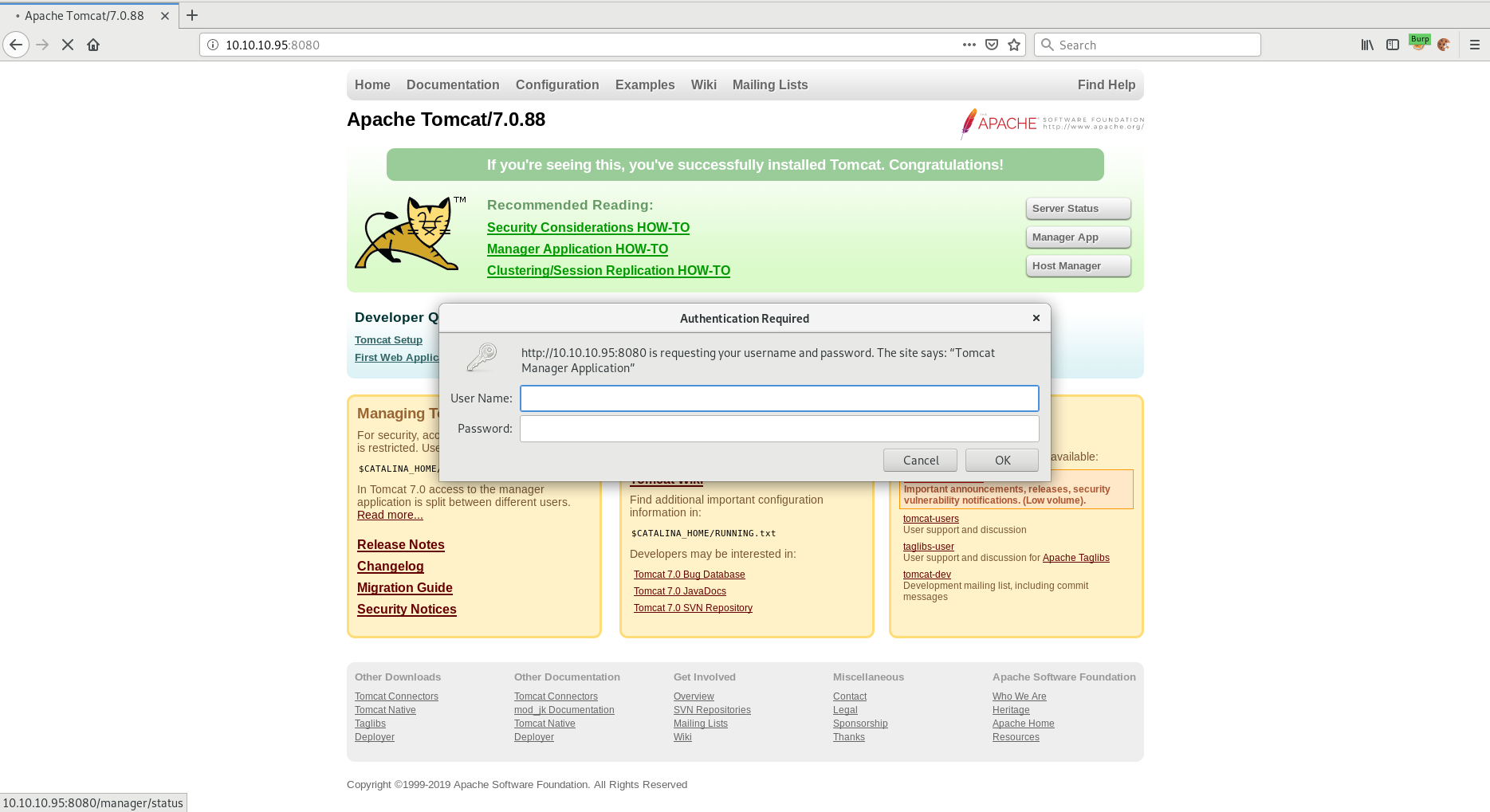Open the Sponsorship footer link

pos(859,724)
